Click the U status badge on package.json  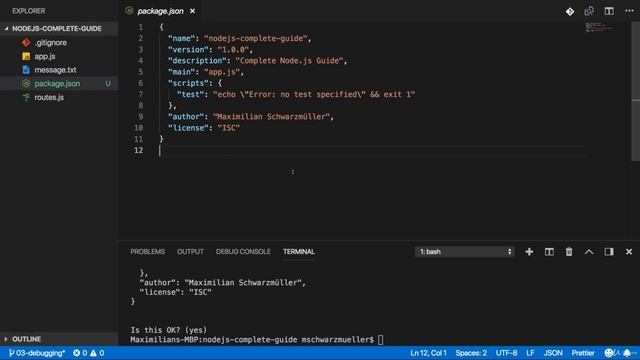pyautogui.click(x=108, y=84)
